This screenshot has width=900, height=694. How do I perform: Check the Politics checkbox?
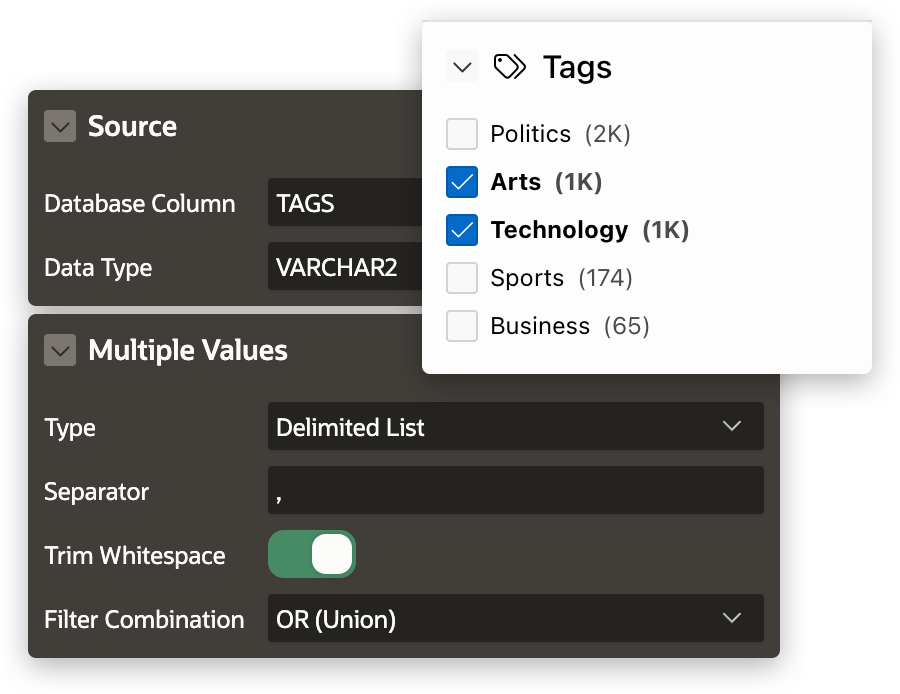coord(462,134)
